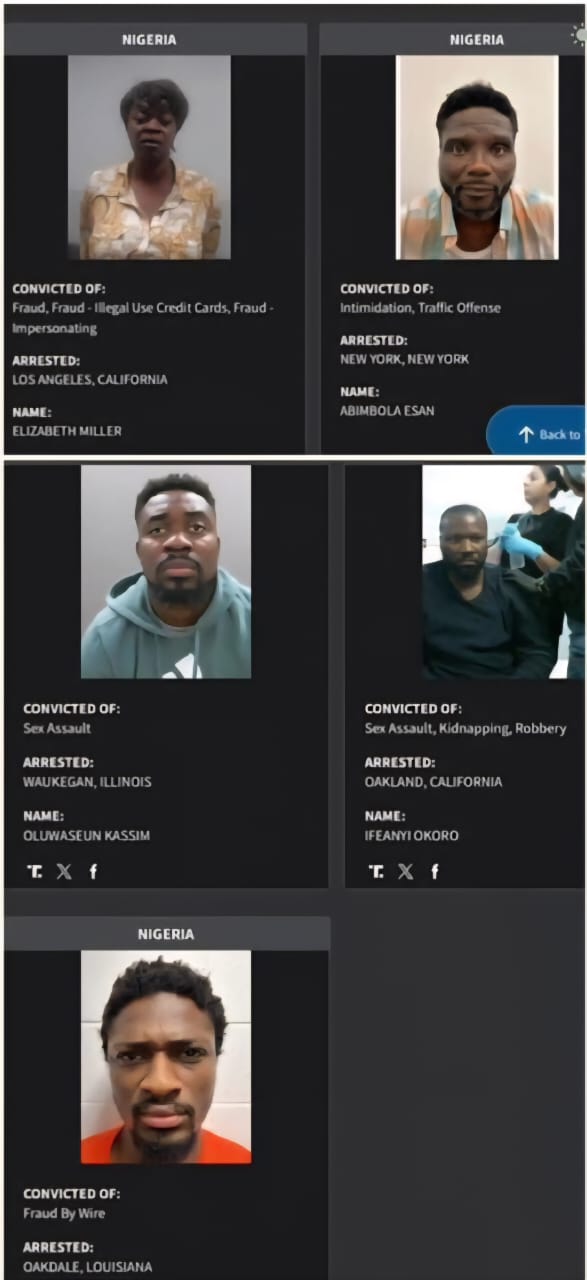
Task: Open the photo on Abimbola Esan card
Action: [x=477, y=158]
